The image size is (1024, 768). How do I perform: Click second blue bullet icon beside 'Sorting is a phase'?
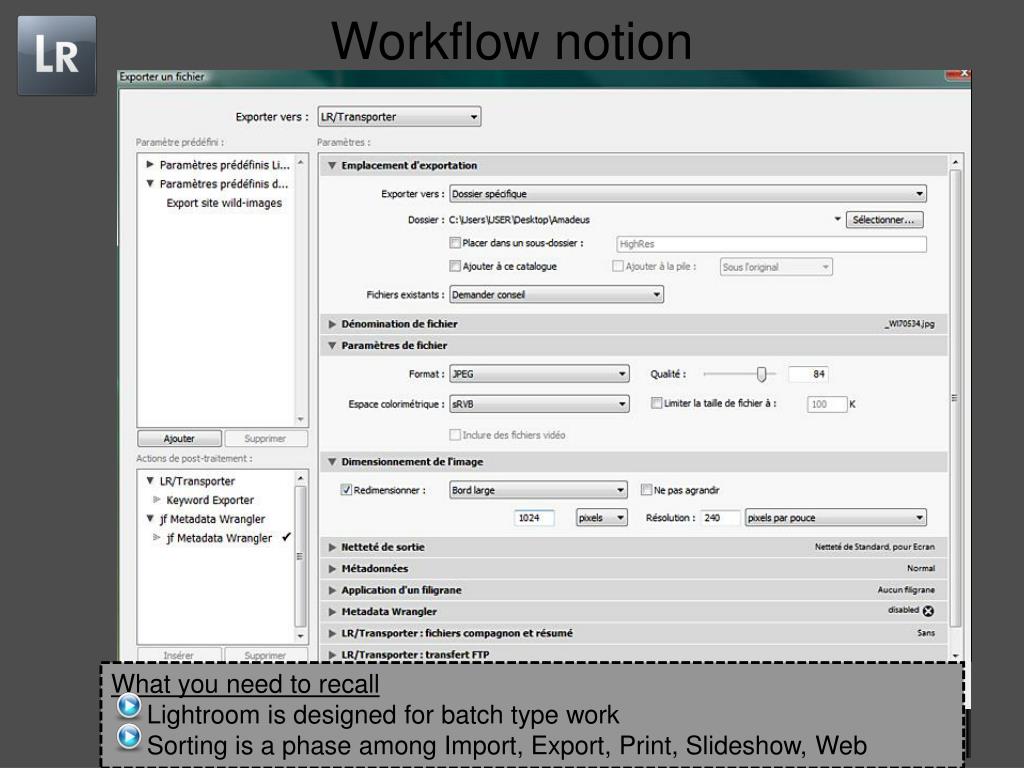point(129,737)
